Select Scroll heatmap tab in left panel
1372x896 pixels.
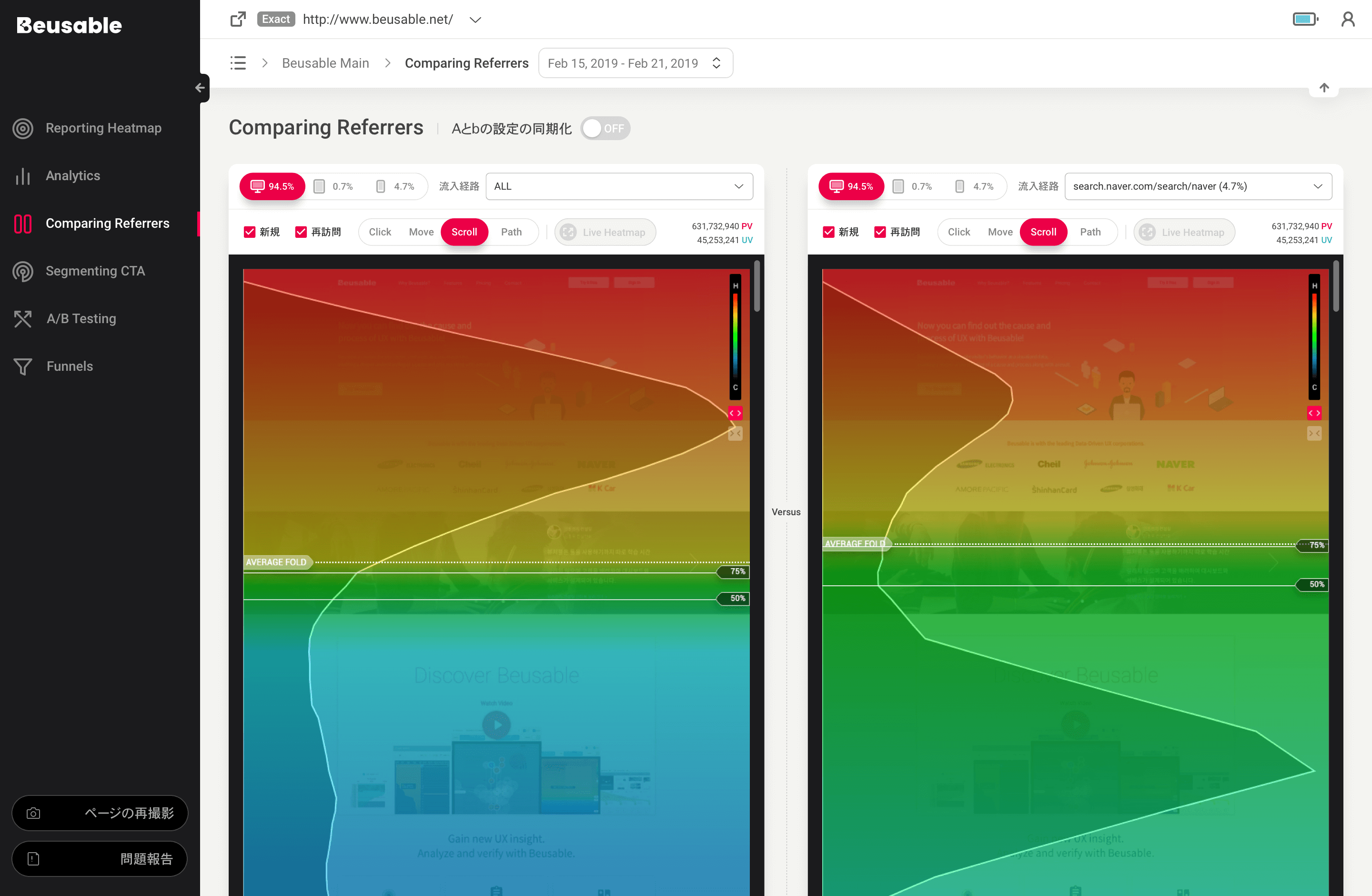tap(464, 232)
